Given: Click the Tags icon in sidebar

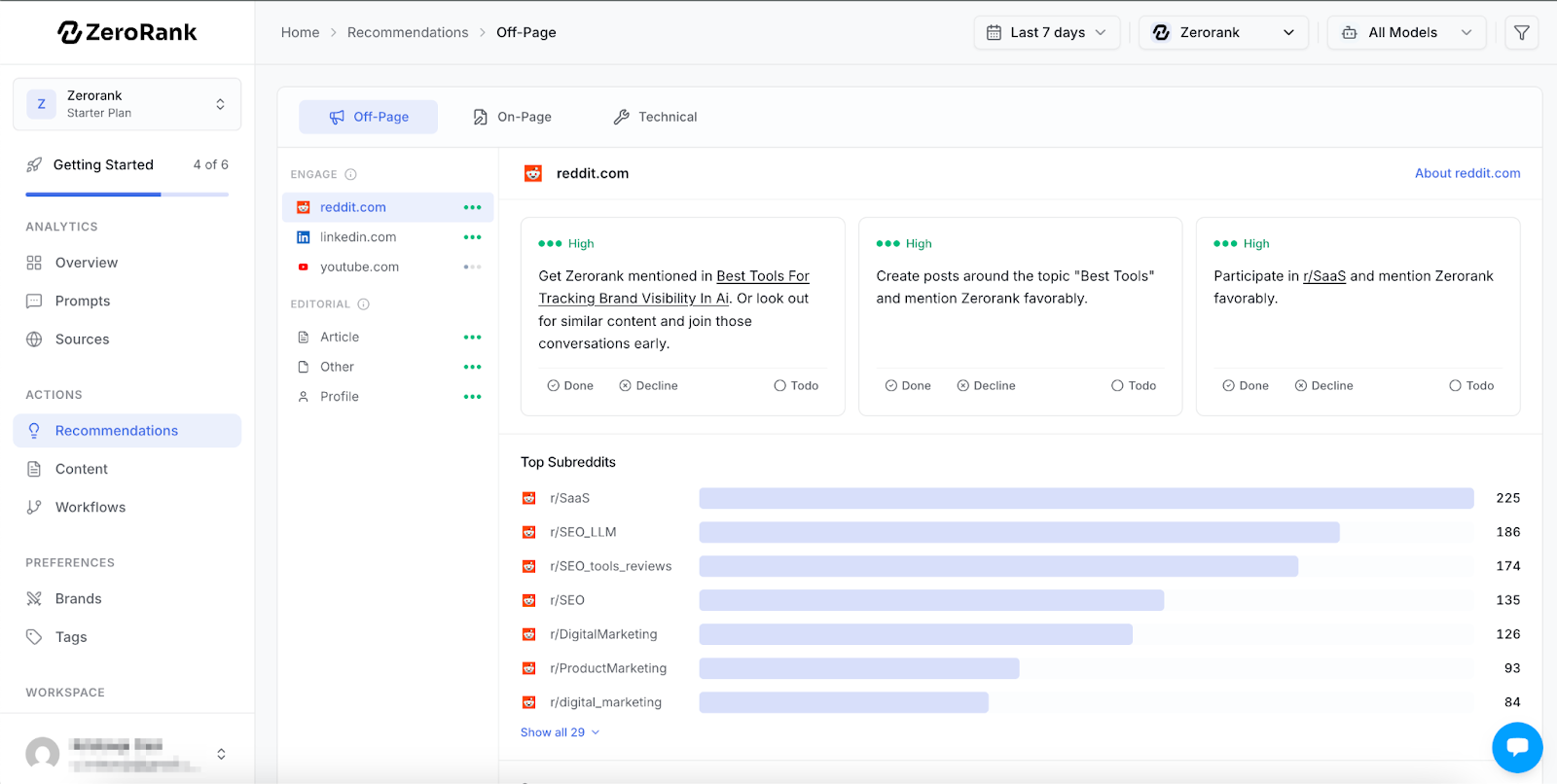Looking at the screenshot, I should tap(34, 637).
